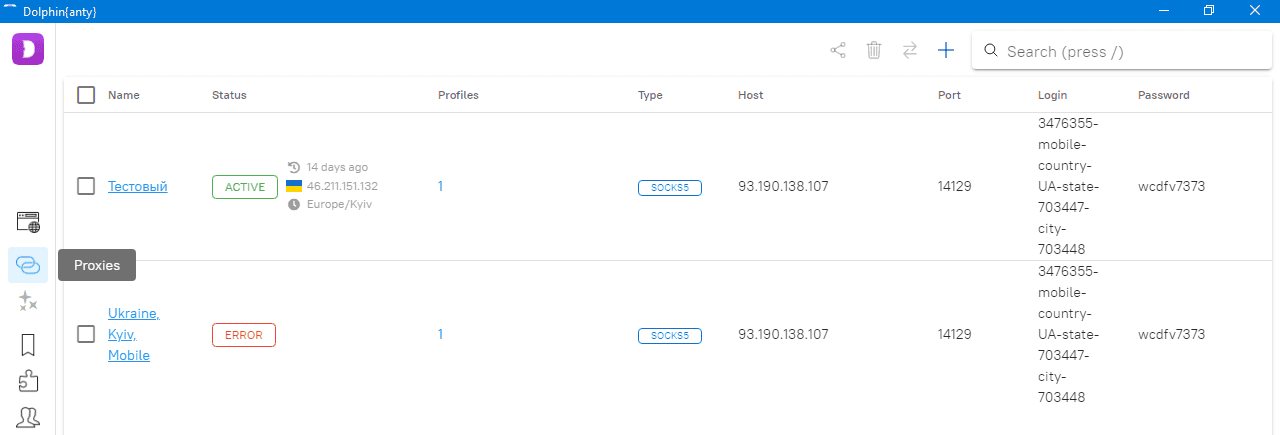
Task: Open the Bookmarks sidebar icon
Action: (x=28, y=345)
